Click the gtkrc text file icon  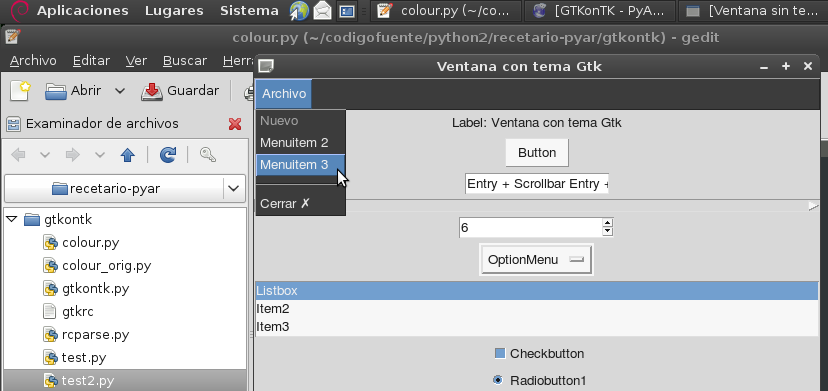pos(50,312)
